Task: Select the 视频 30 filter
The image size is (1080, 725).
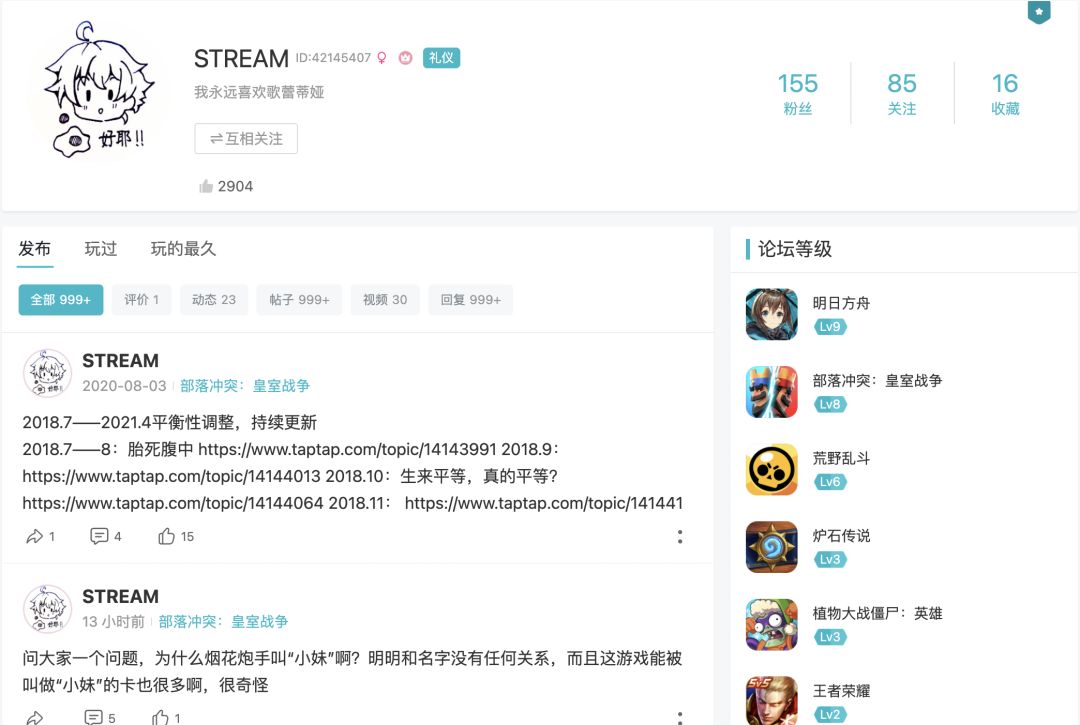Action: tap(385, 300)
